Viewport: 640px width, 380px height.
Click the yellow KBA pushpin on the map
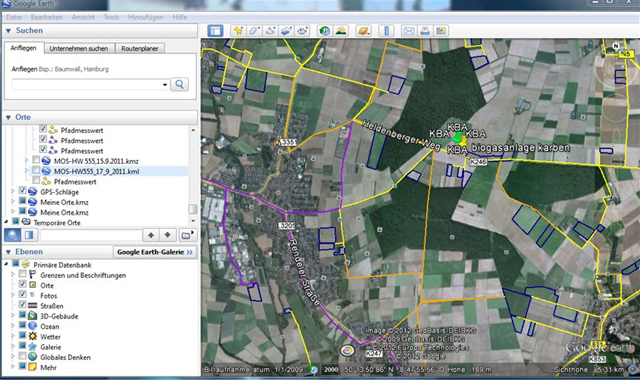click(x=462, y=141)
